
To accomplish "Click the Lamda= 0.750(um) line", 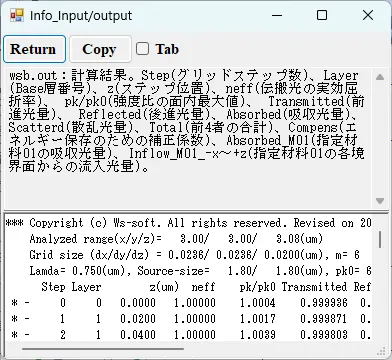I will click(x=200, y=271).
